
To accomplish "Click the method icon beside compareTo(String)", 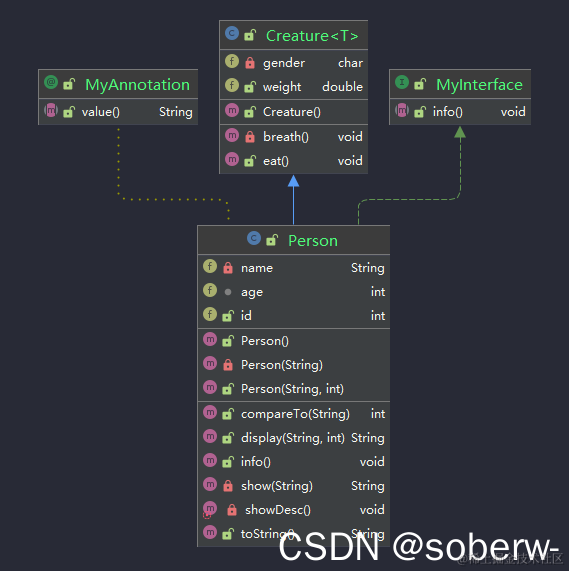I will click(210, 412).
